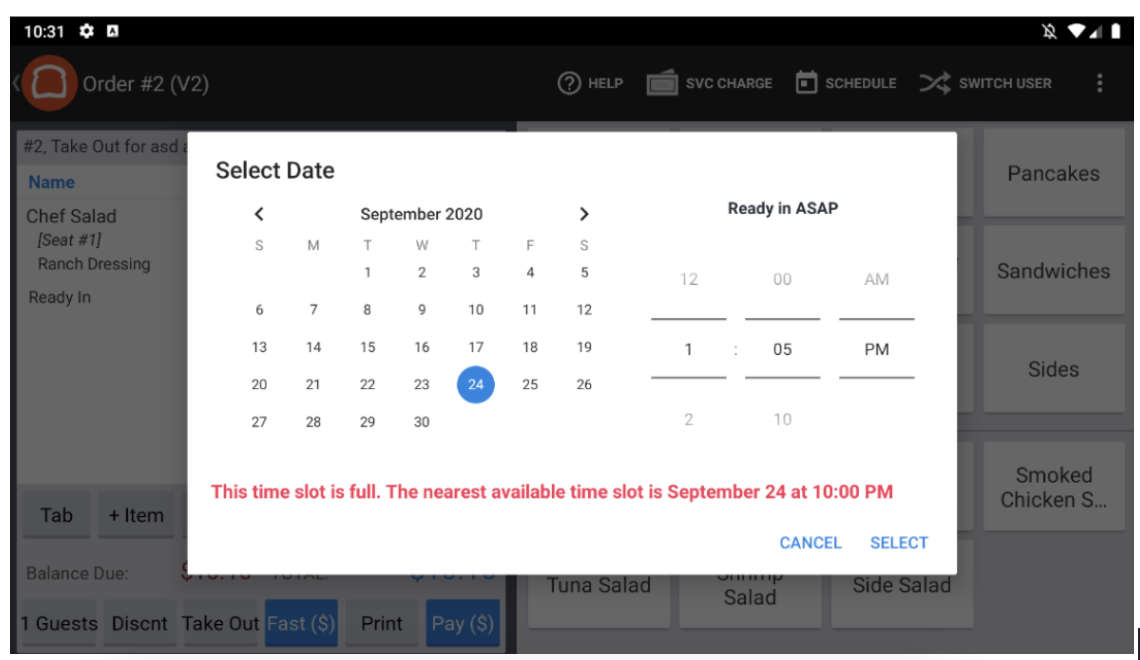Confirm the date with the SELECT button
1140x660 pixels.
click(x=898, y=543)
